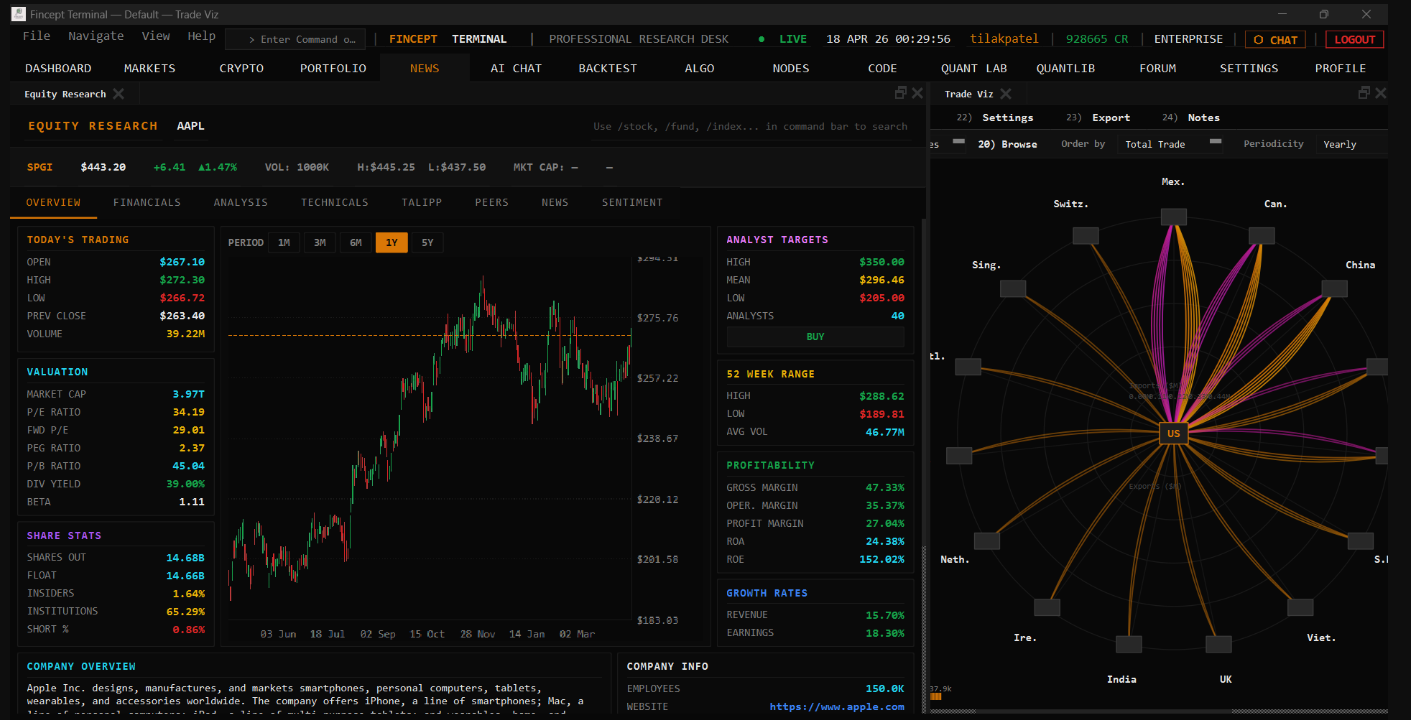Click the Fincept Terminal app icon in title bar
This screenshot has height=720, width=1411.
point(18,14)
